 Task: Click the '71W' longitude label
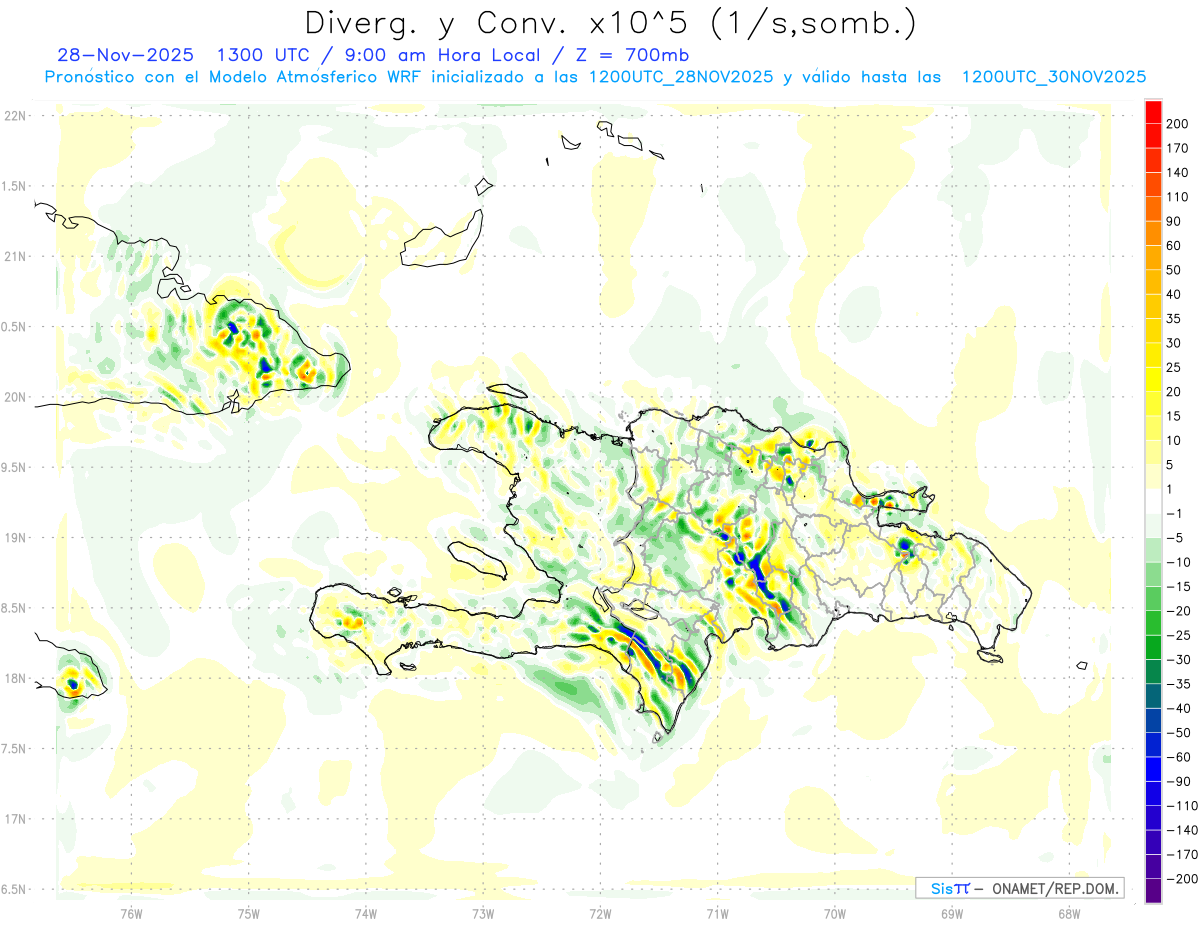[717, 913]
